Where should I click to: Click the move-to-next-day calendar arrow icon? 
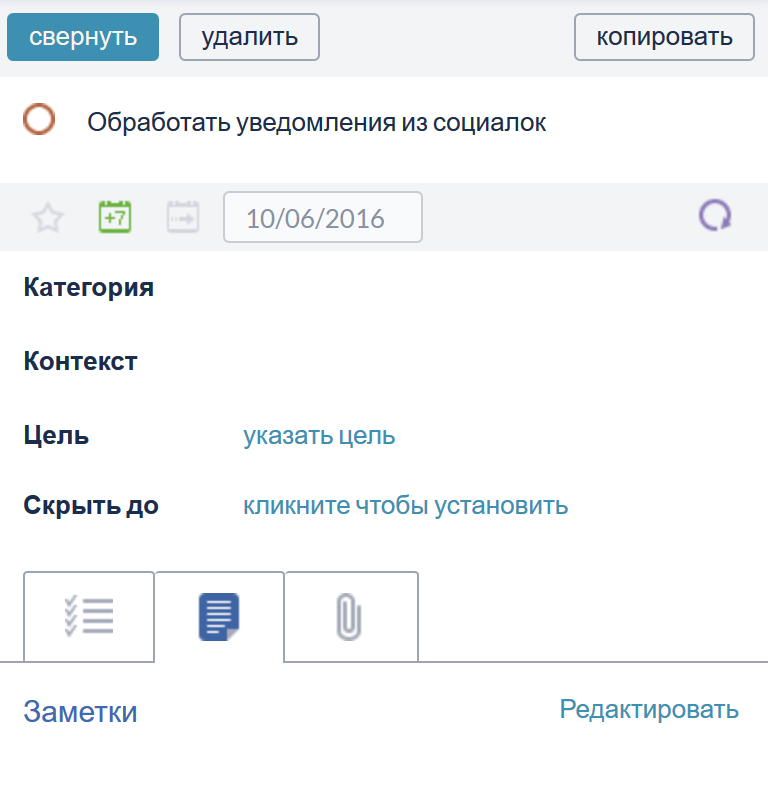[183, 217]
